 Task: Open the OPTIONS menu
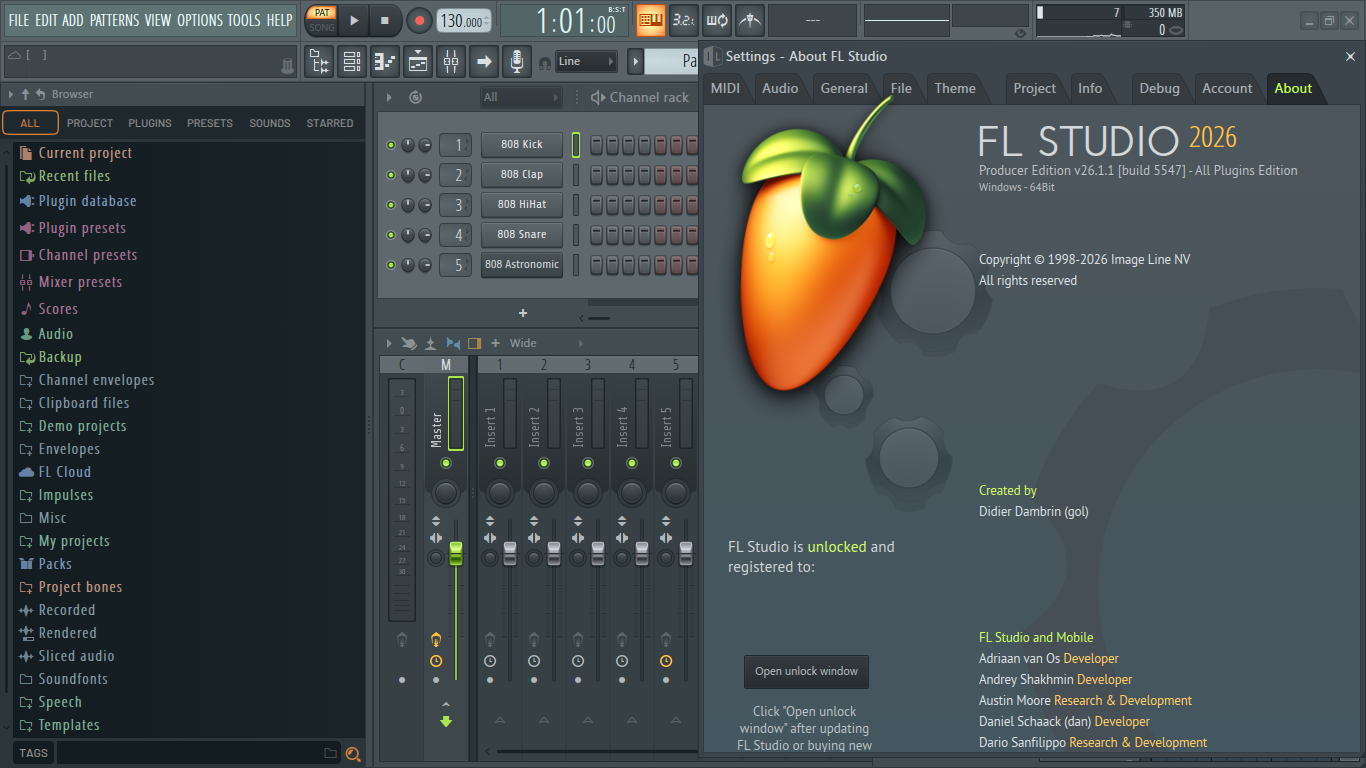[x=199, y=20]
